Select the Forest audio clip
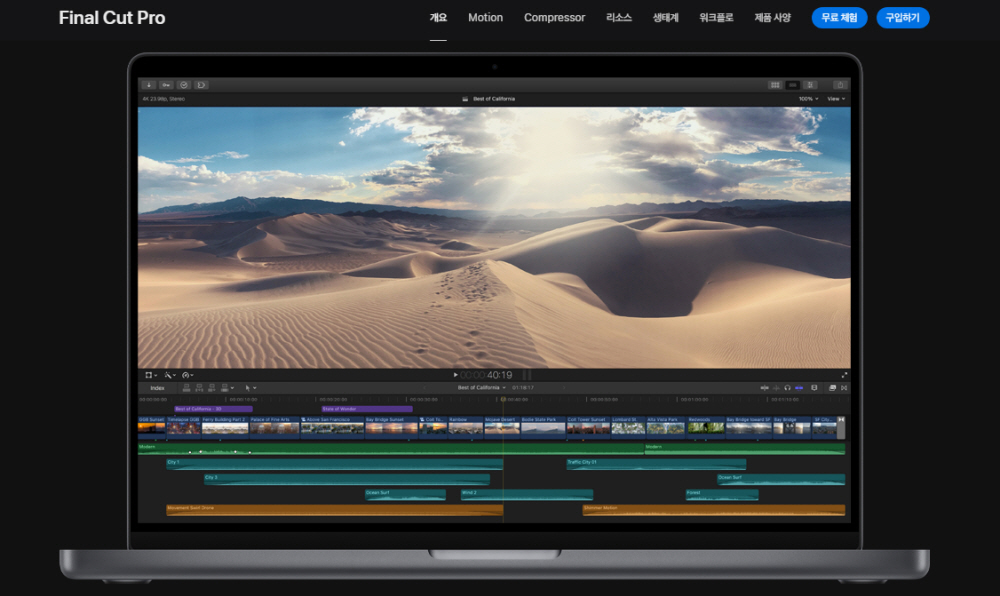The image size is (1000, 596). [722, 495]
